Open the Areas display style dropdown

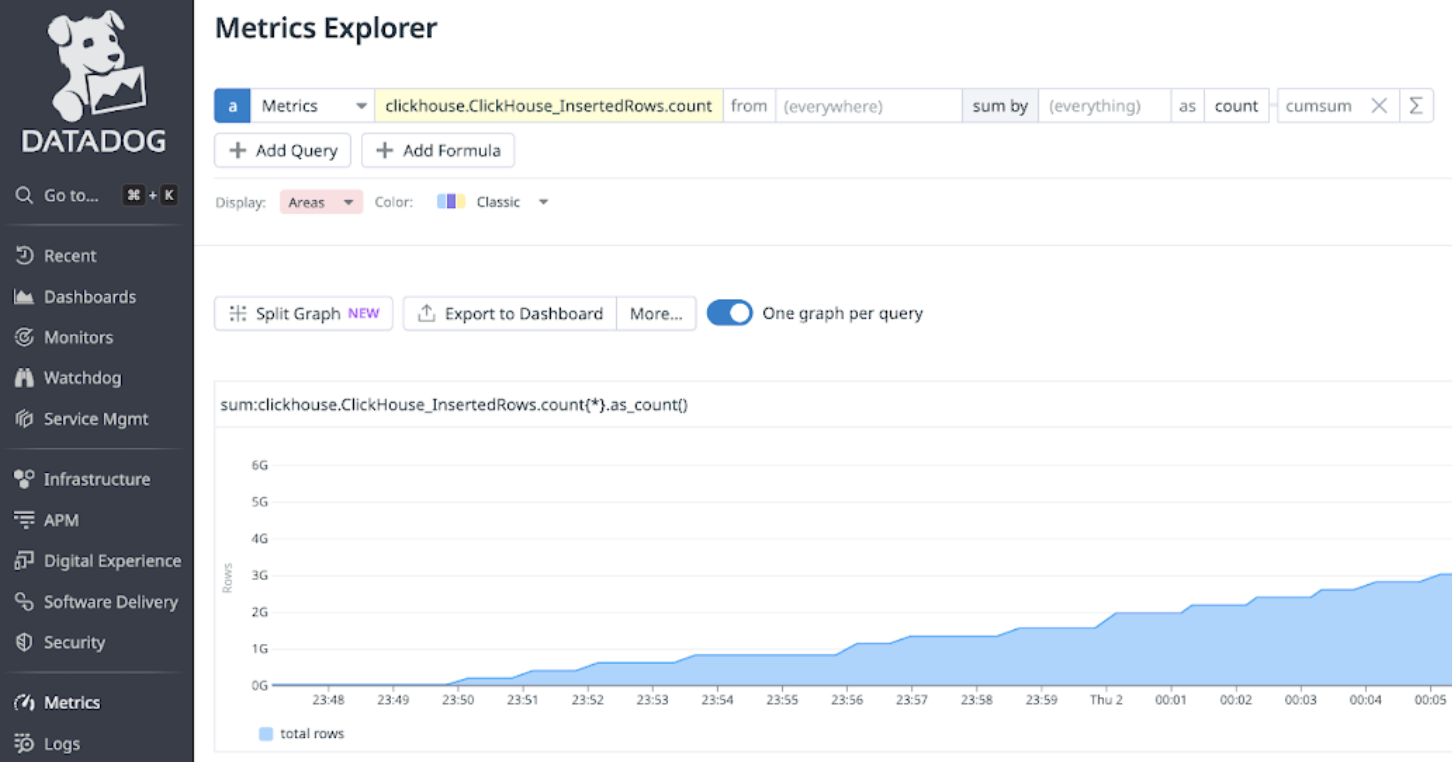click(x=320, y=201)
